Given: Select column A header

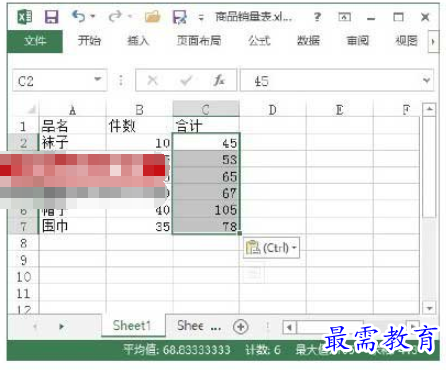Looking at the screenshot, I should (x=72, y=110).
